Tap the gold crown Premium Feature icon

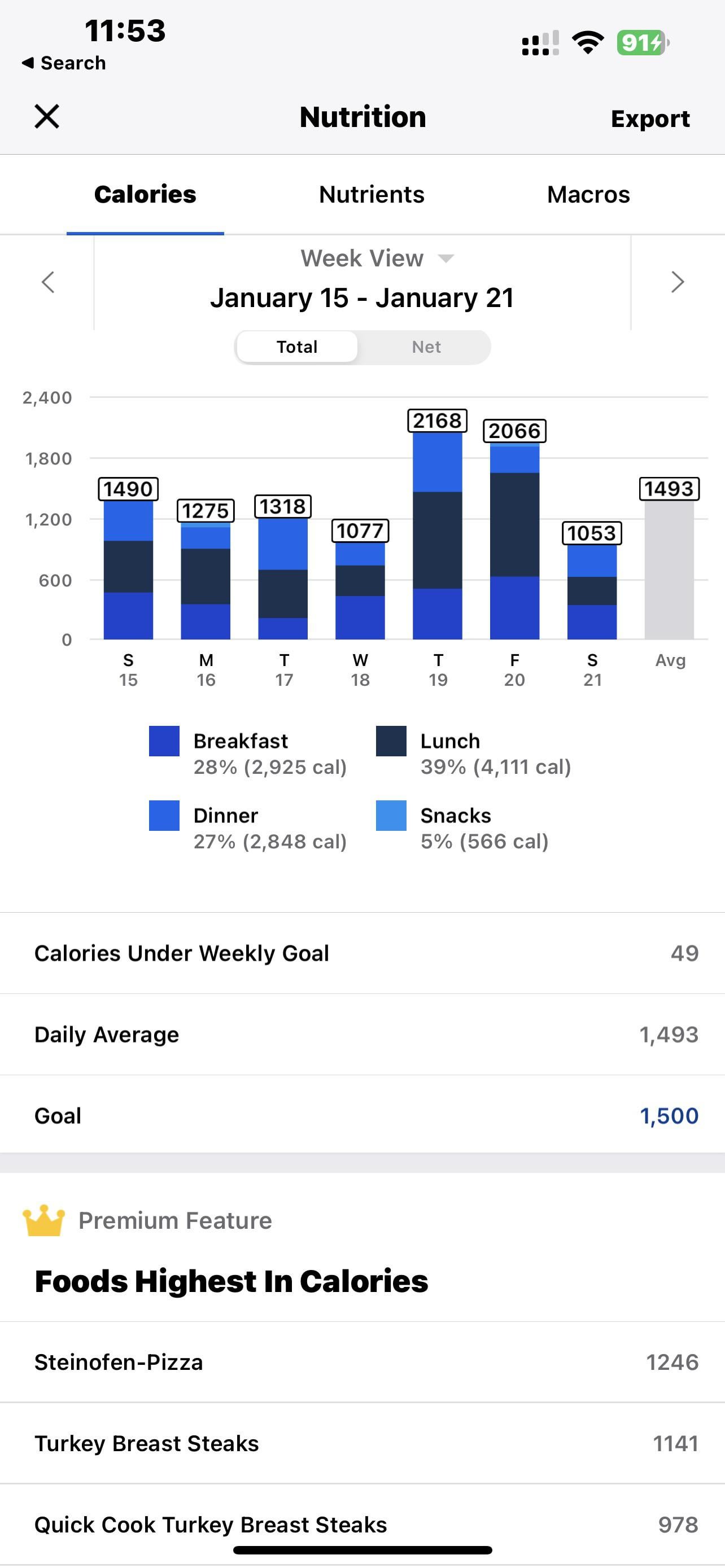point(44,1220)
